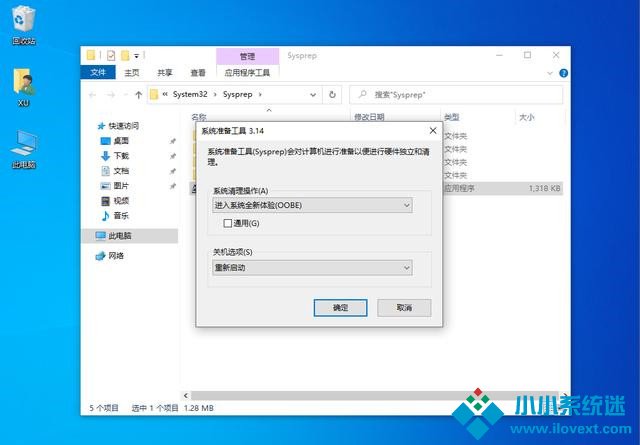Click the back navigation arrow
Image resolution: width=640 pixels, height=445 pixels.
click(x=93, y=95)
